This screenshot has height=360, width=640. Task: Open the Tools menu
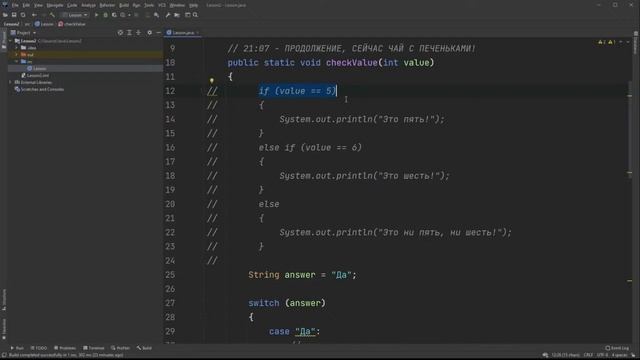click(149, 5)
